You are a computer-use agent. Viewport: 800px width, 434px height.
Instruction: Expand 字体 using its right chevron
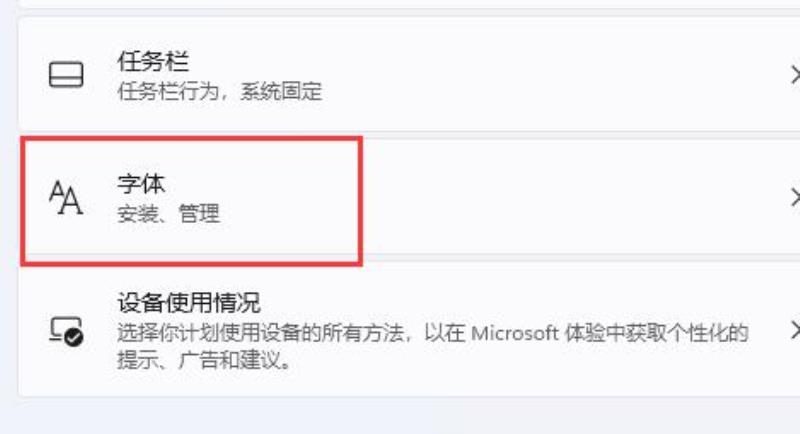click(x=794, y=197)
